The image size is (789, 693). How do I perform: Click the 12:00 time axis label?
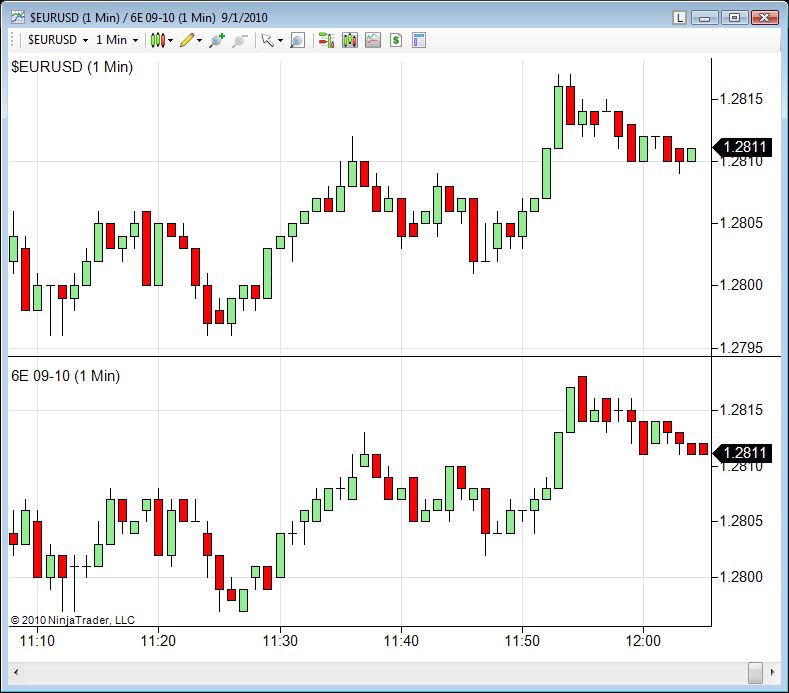coord(643,641)
